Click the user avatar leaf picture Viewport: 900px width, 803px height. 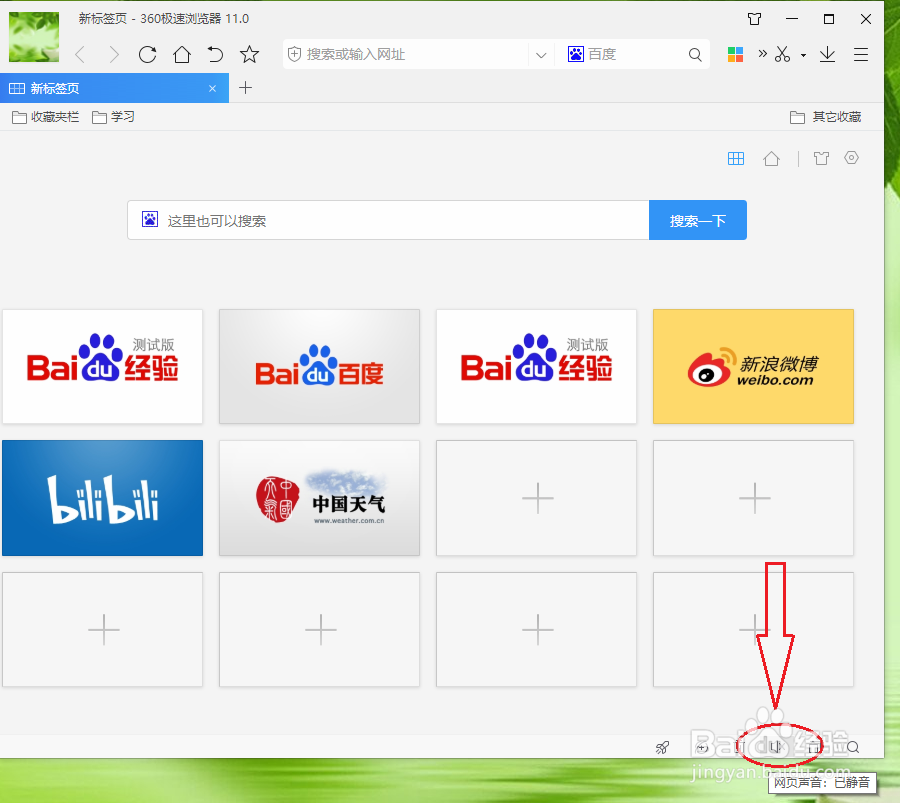[x=34, y=37]
